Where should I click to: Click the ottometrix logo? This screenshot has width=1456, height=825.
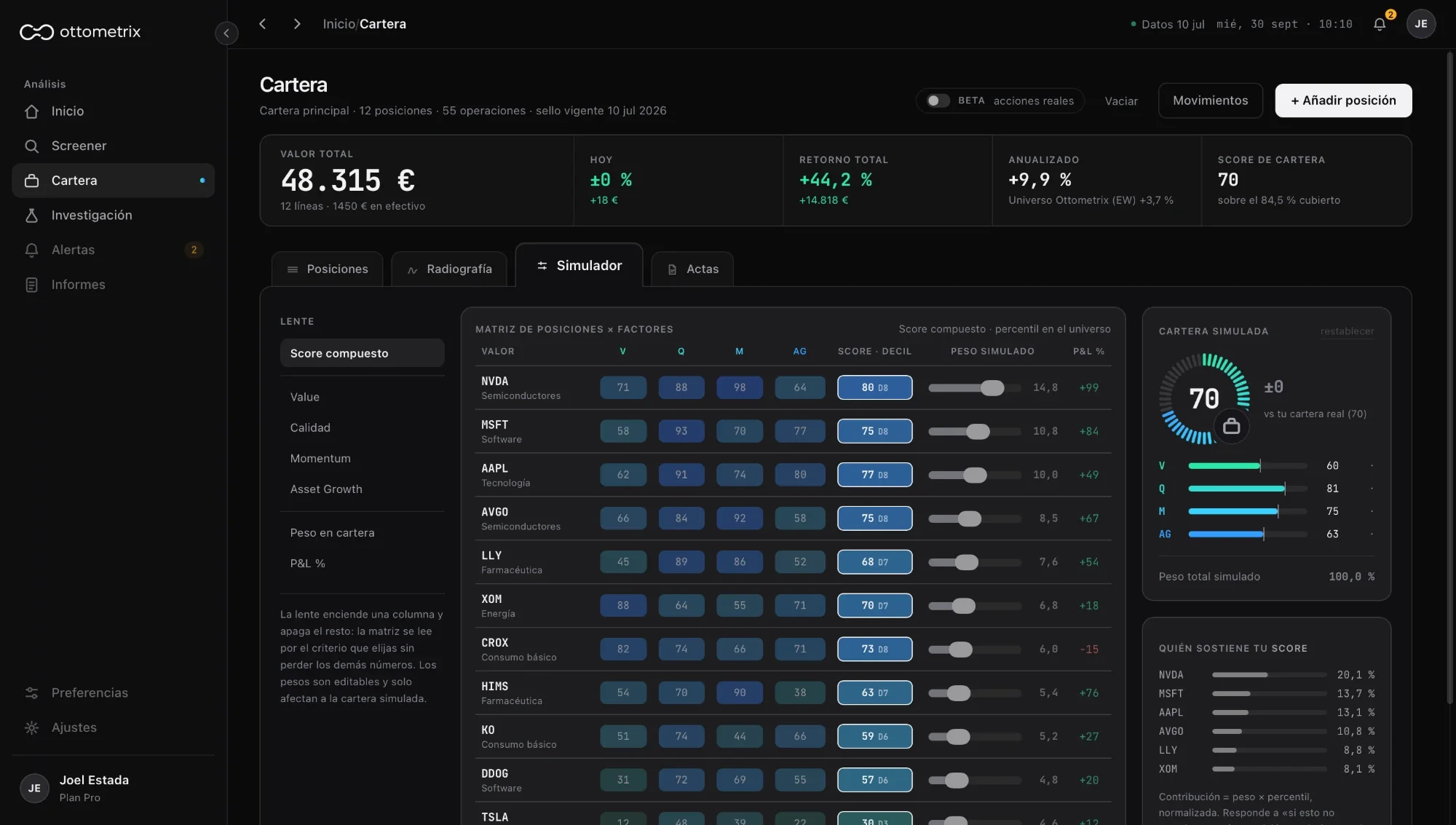[x=80, y=32]
